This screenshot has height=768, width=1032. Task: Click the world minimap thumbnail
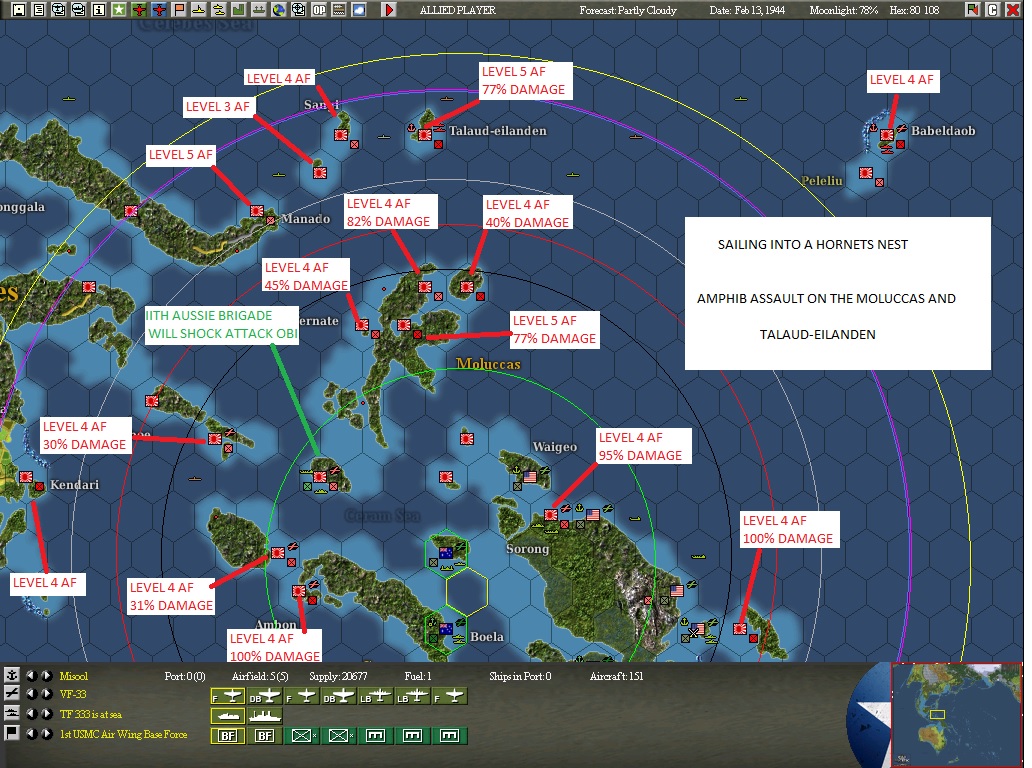956,715
